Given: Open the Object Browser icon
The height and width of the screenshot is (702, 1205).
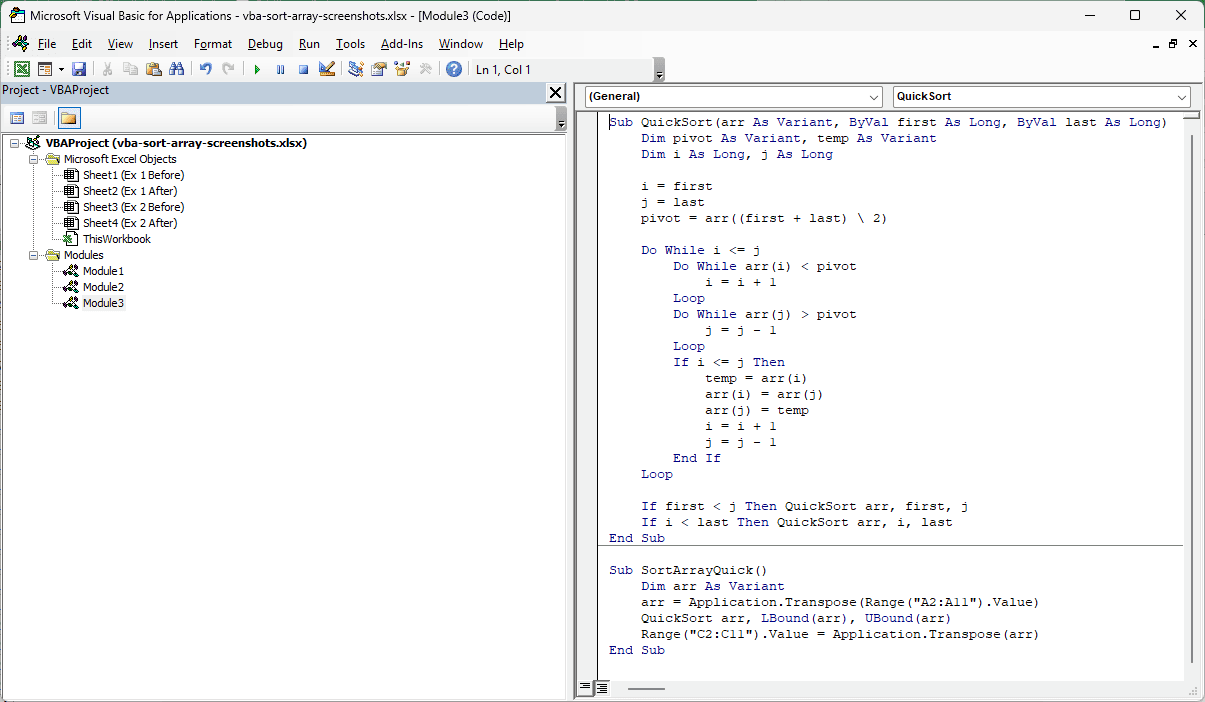Looking at the screenshot, I should click(402, 69).
